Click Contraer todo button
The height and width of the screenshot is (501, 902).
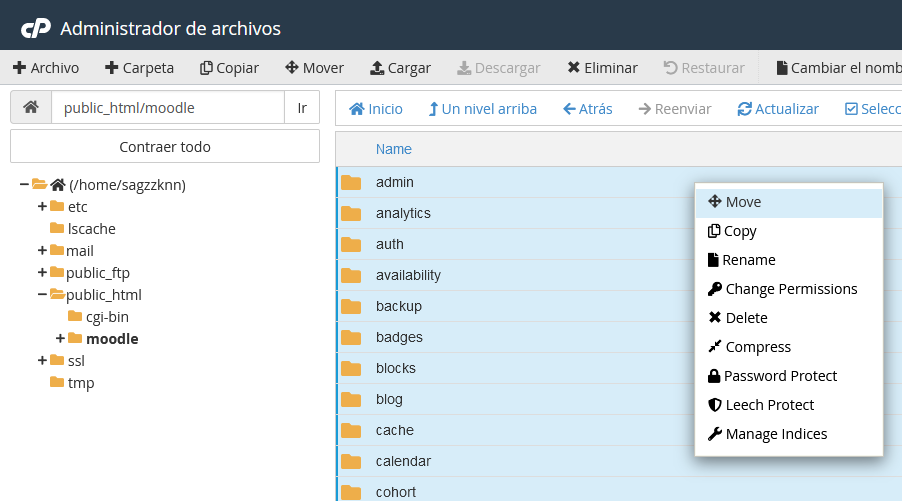click(165, 147)
